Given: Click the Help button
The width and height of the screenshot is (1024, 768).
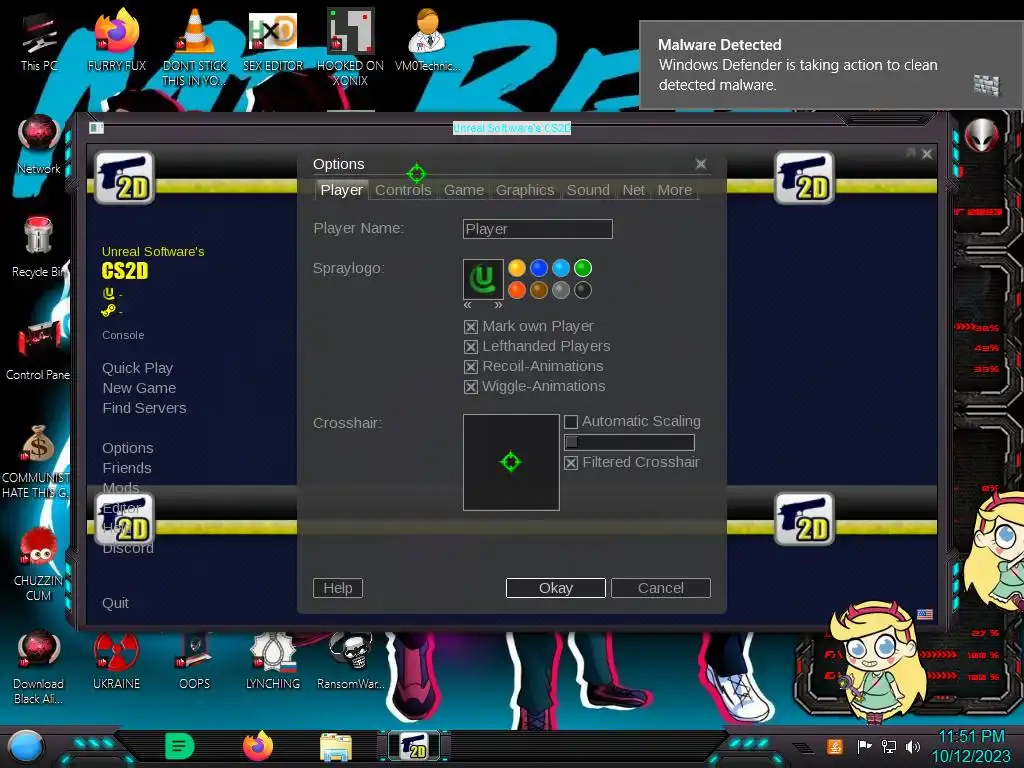Looking at the screenshot, I should (338, 588).
